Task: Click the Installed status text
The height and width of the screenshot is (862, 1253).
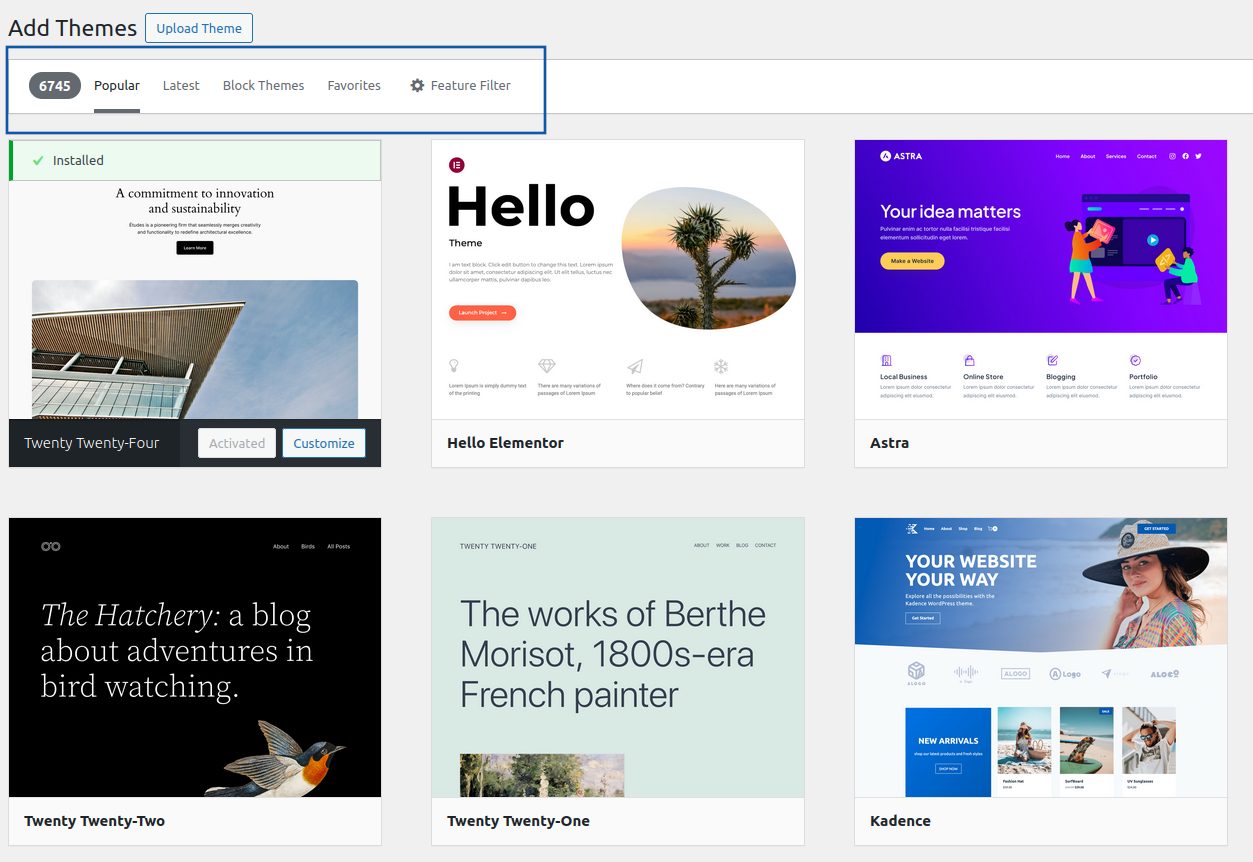Action: tap(78, 160)
